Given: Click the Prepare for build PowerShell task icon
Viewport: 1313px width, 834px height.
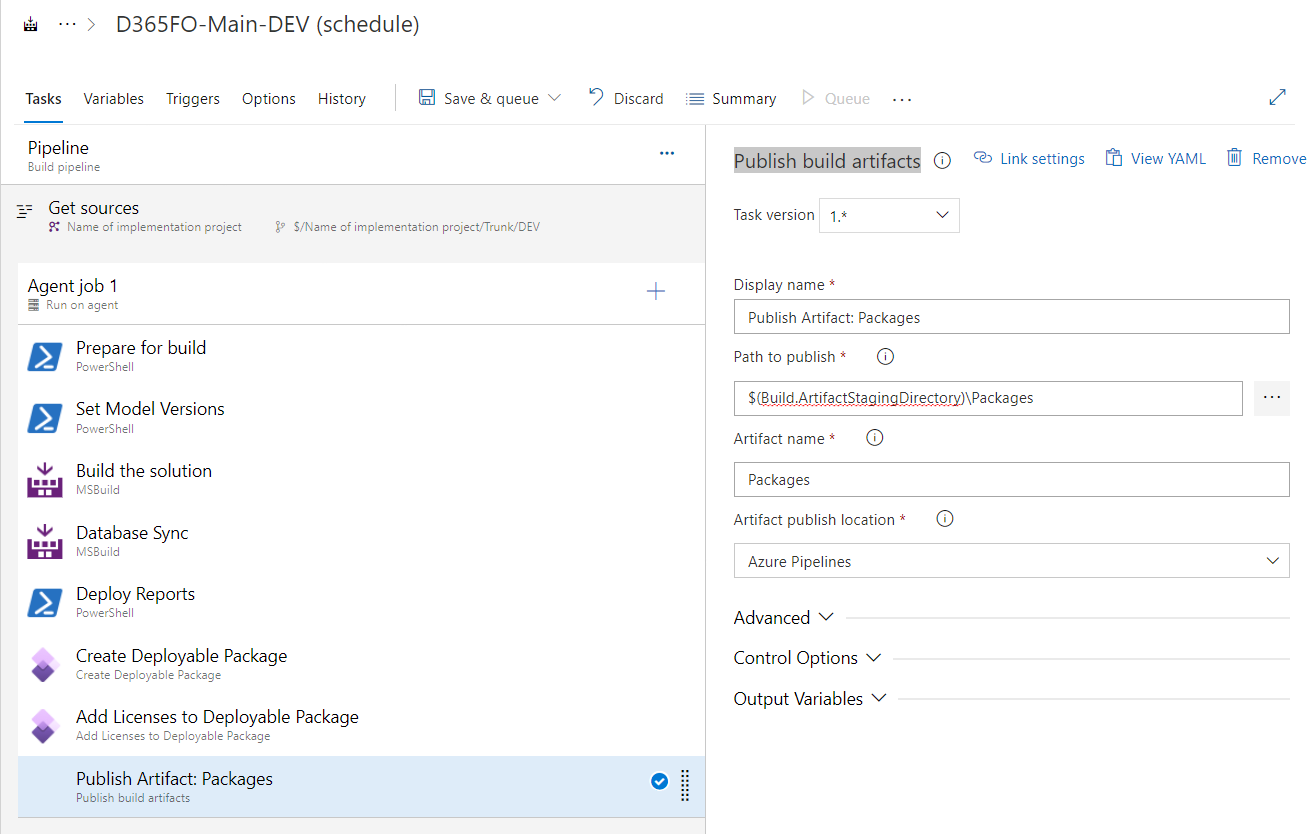Looking at the screenshot, I should point(43,356).
